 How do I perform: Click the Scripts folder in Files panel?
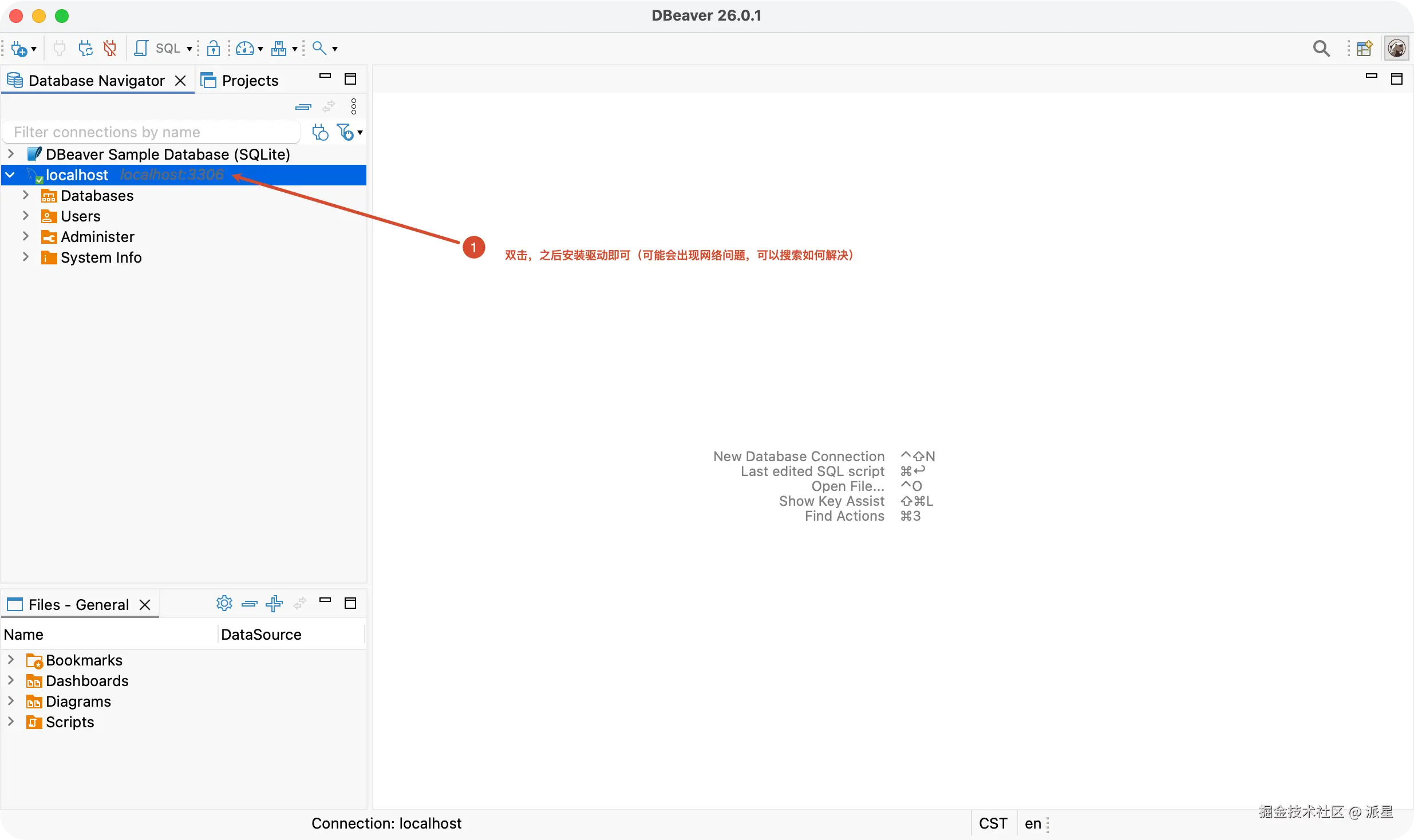pos(69,722)
